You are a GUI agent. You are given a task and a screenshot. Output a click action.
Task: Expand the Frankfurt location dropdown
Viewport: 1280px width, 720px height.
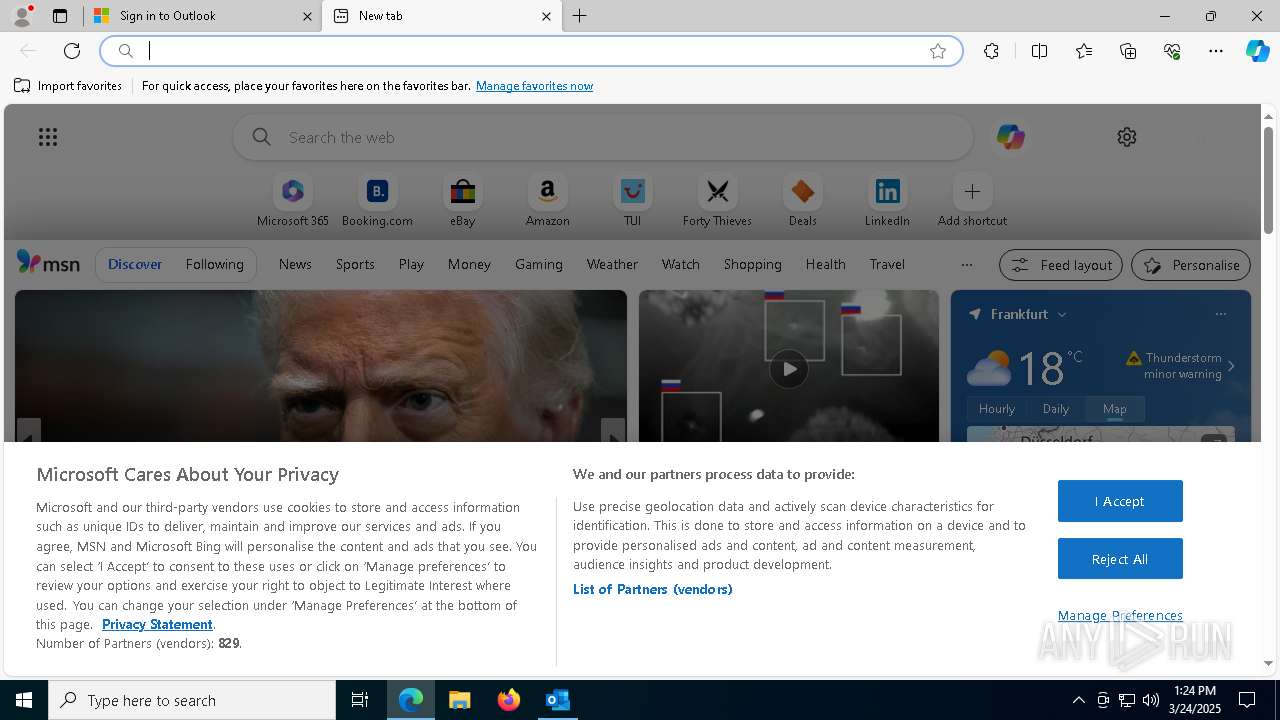click(1062, 314)
